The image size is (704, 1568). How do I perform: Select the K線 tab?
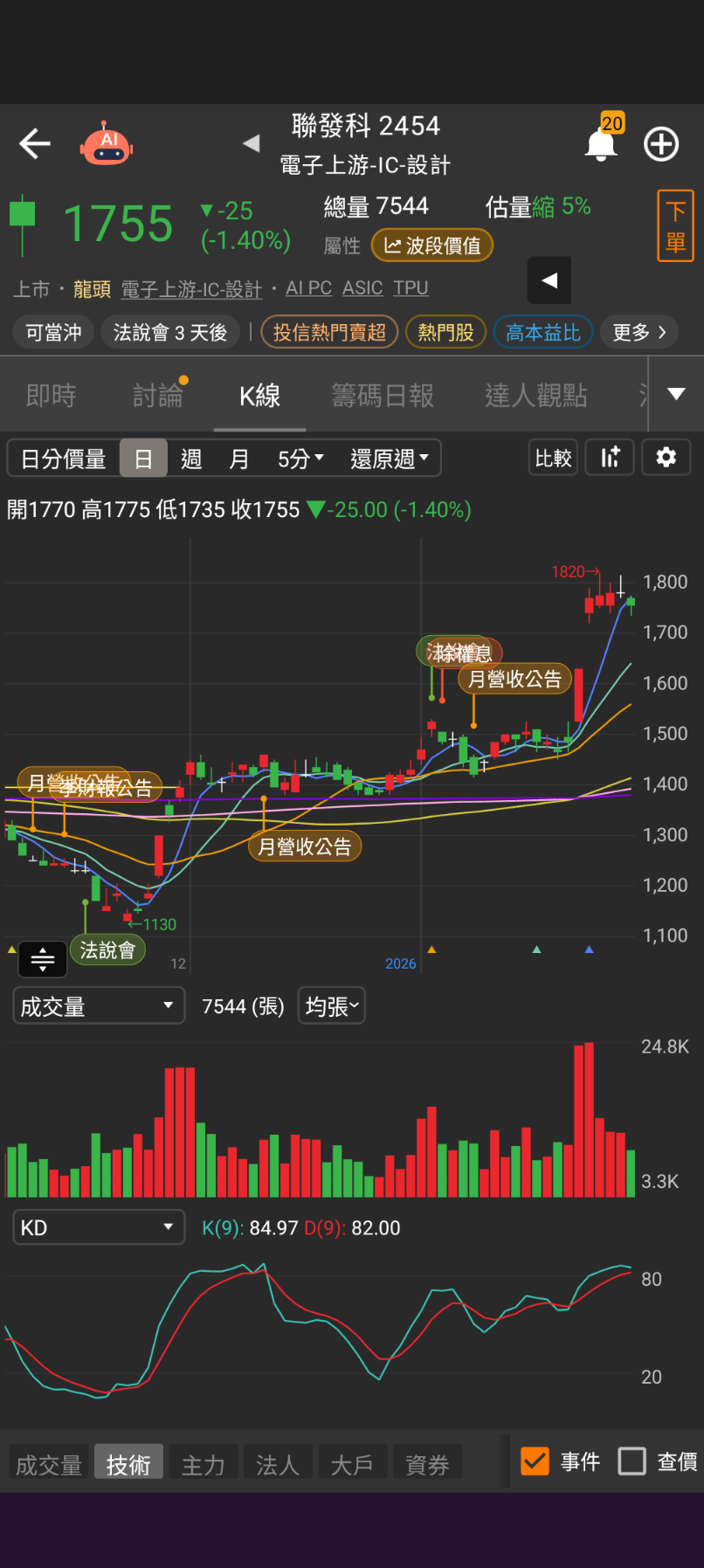click(x=259, y=396)
